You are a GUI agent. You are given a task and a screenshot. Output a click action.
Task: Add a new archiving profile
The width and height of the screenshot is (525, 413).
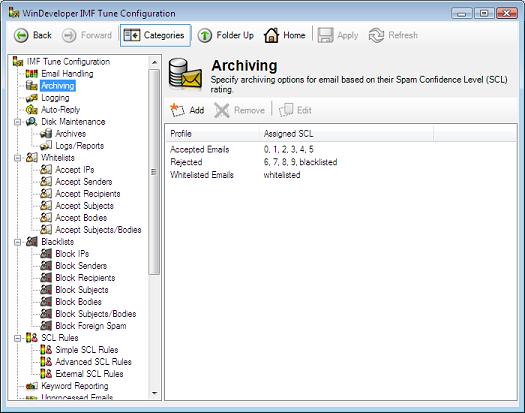188,110
